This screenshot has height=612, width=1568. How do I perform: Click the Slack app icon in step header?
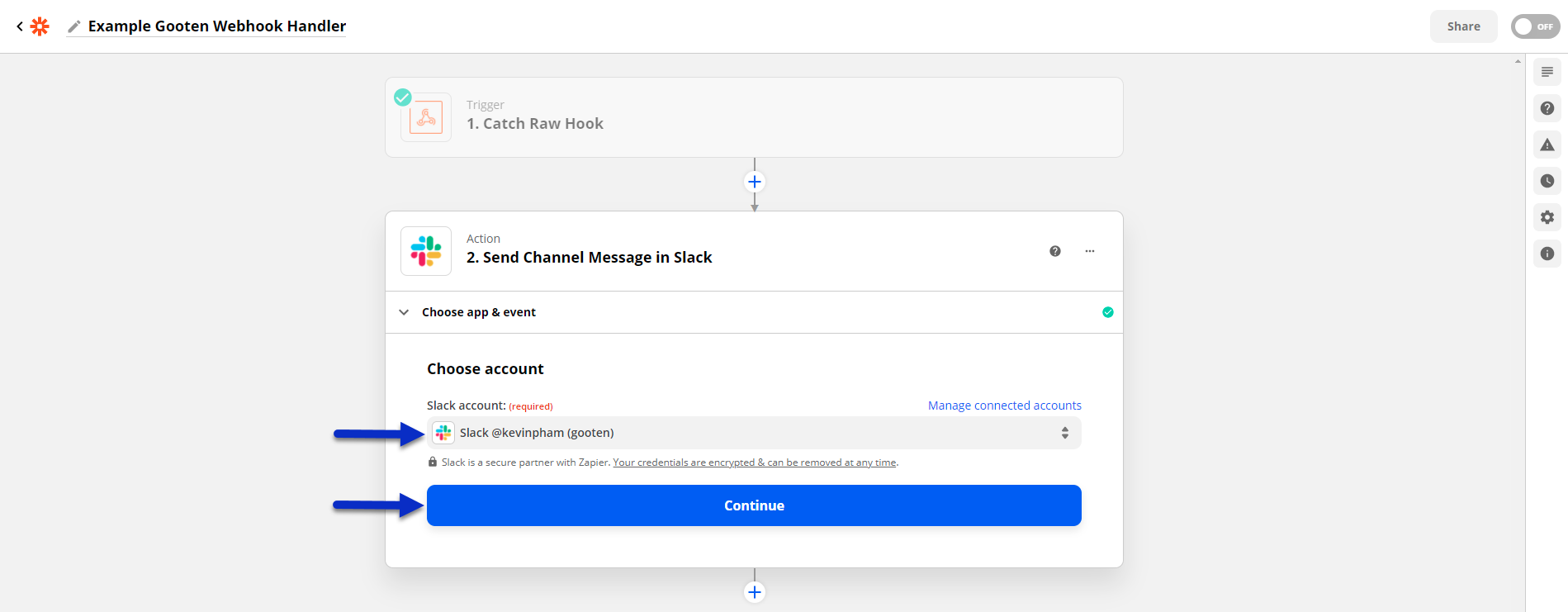(426, 251)
